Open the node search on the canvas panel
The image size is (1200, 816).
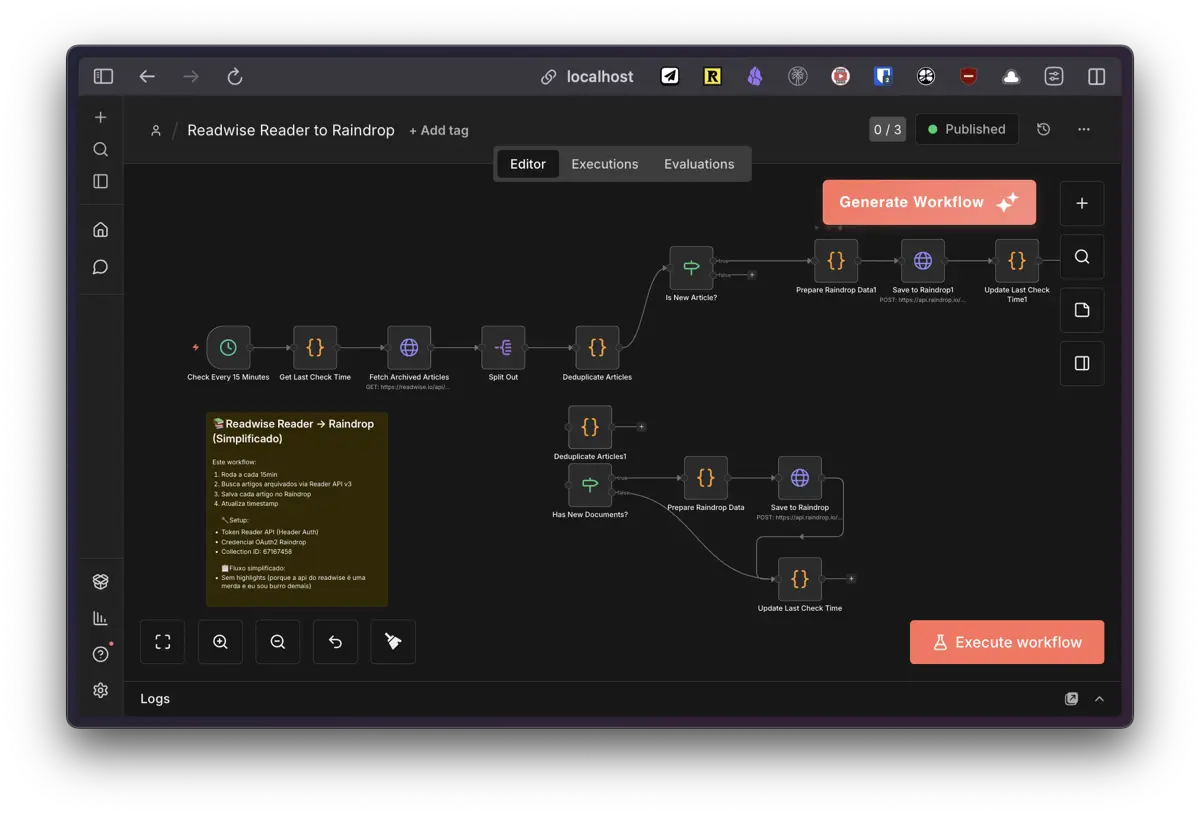(x=1082, y=256)
